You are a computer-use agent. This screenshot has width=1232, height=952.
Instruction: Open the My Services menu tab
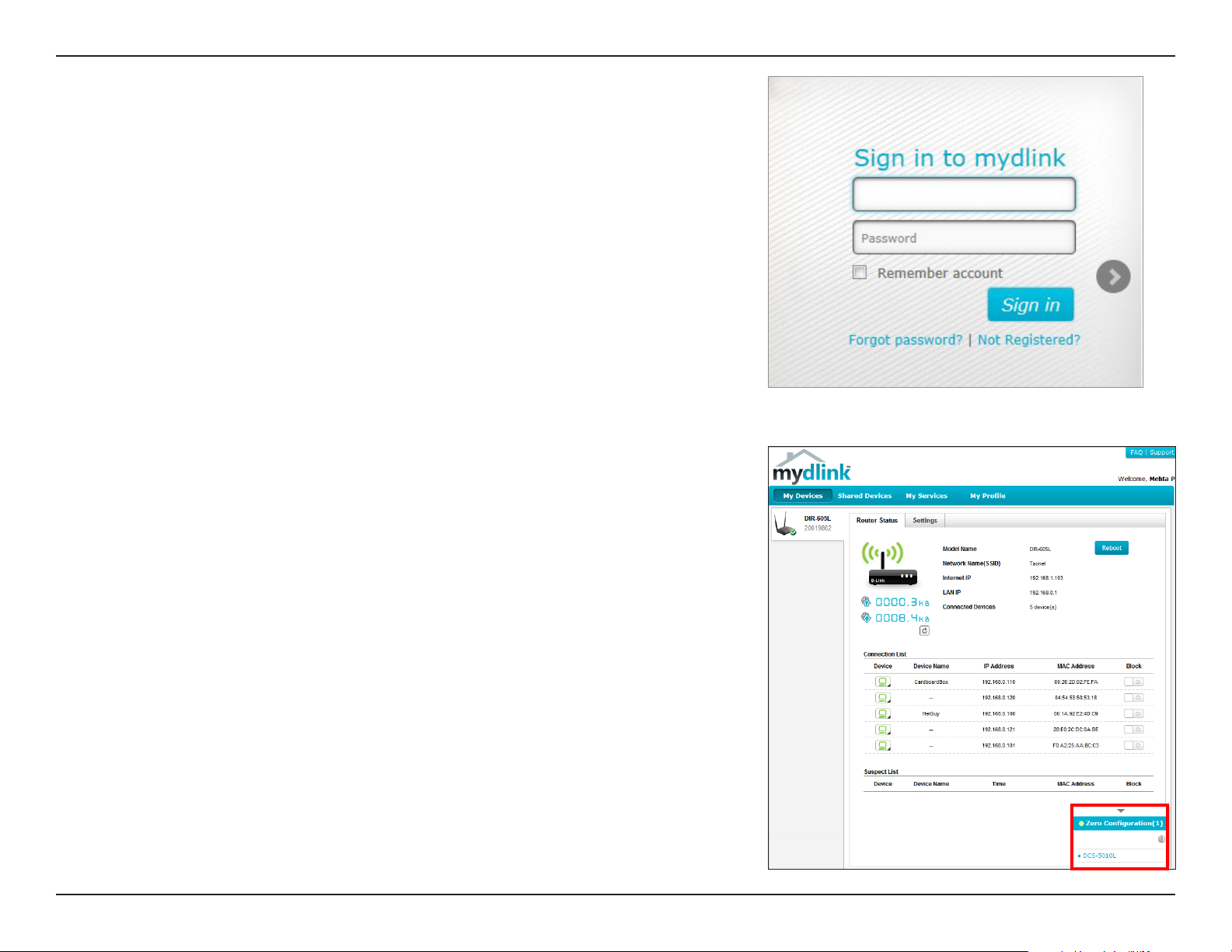(x=927, y=496)
